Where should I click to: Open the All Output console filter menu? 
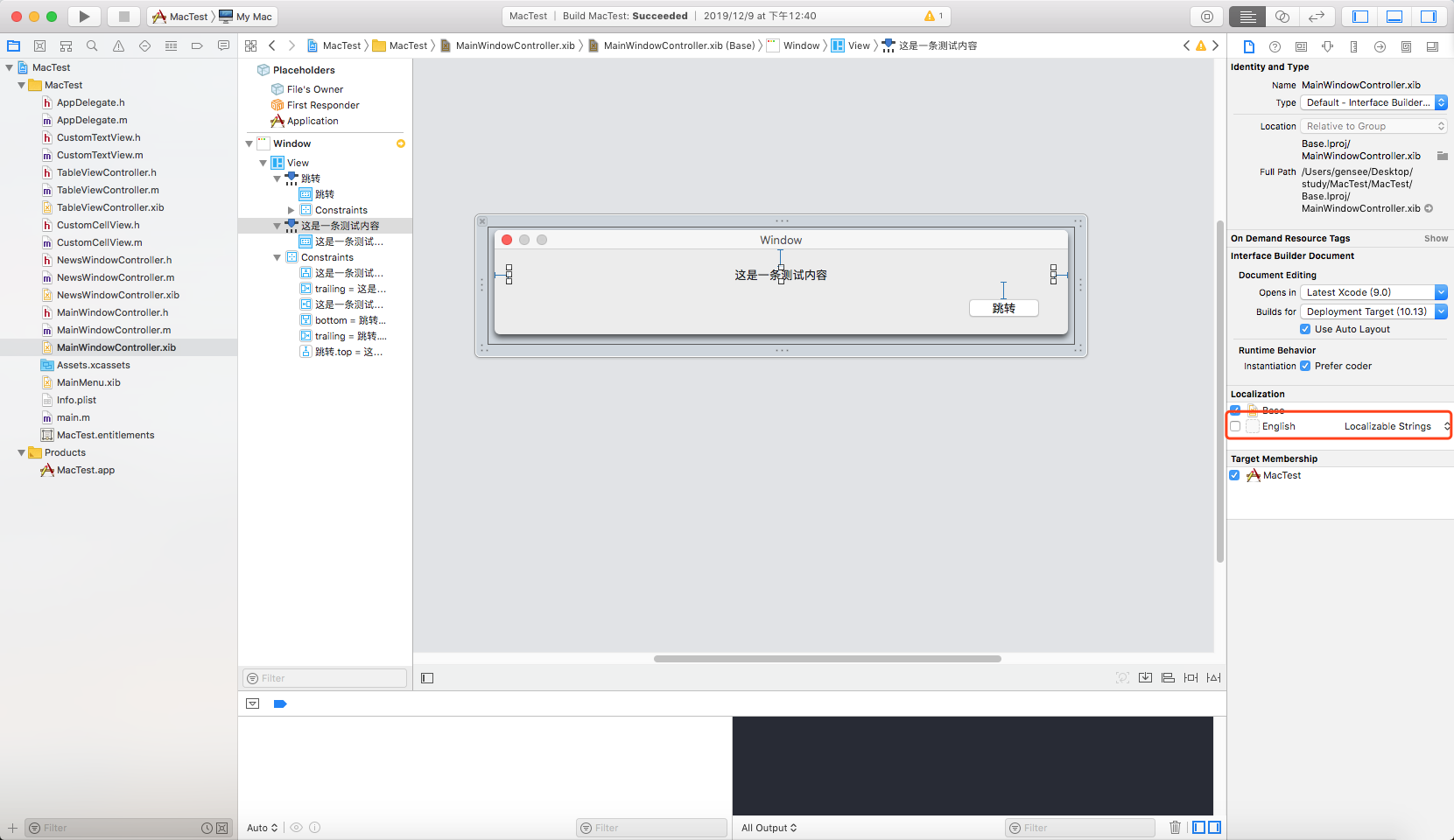click(769, 828)
